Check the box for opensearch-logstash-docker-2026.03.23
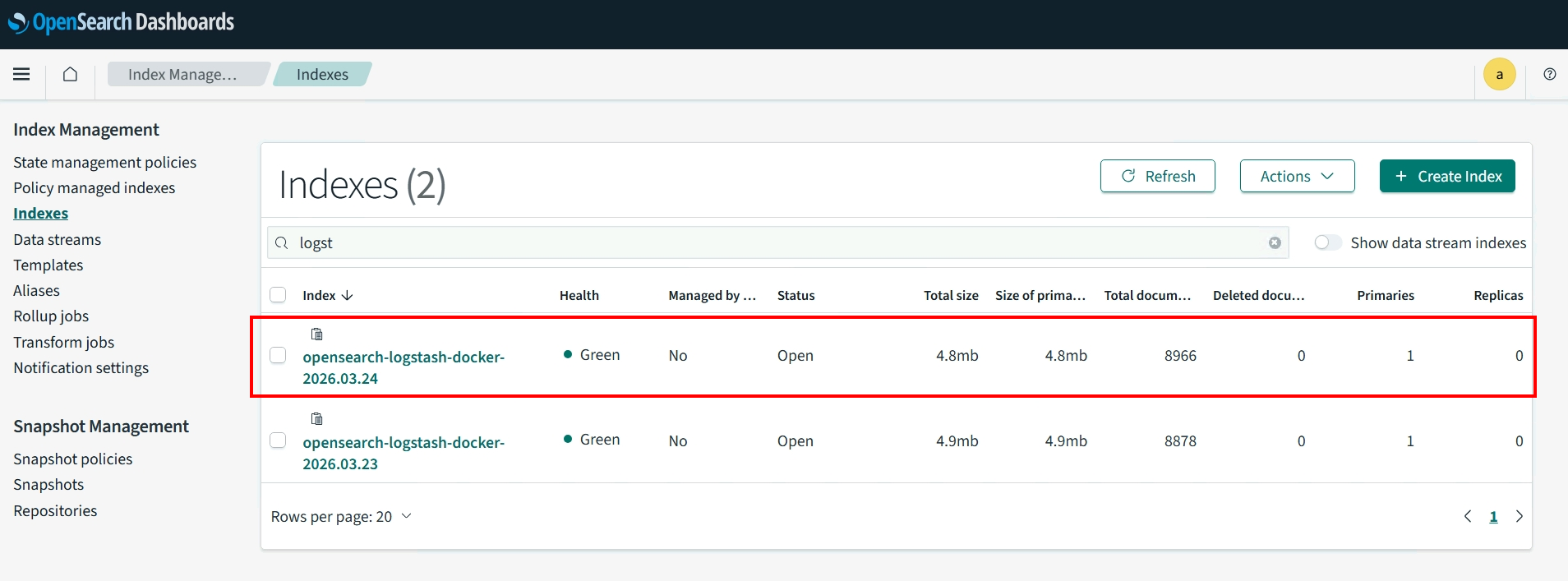This screenshot has width=1568, height=581. [x=278, y=440]
